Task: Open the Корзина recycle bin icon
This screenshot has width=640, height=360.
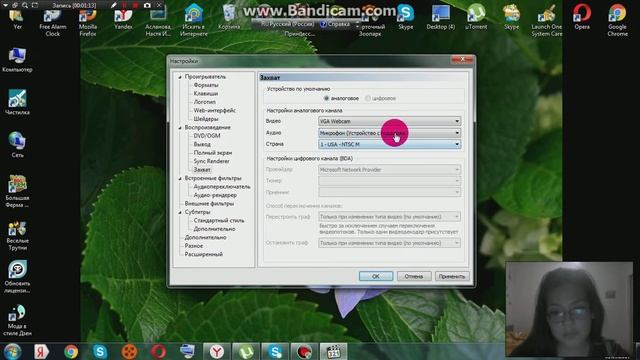Action: tap(229, 18)
